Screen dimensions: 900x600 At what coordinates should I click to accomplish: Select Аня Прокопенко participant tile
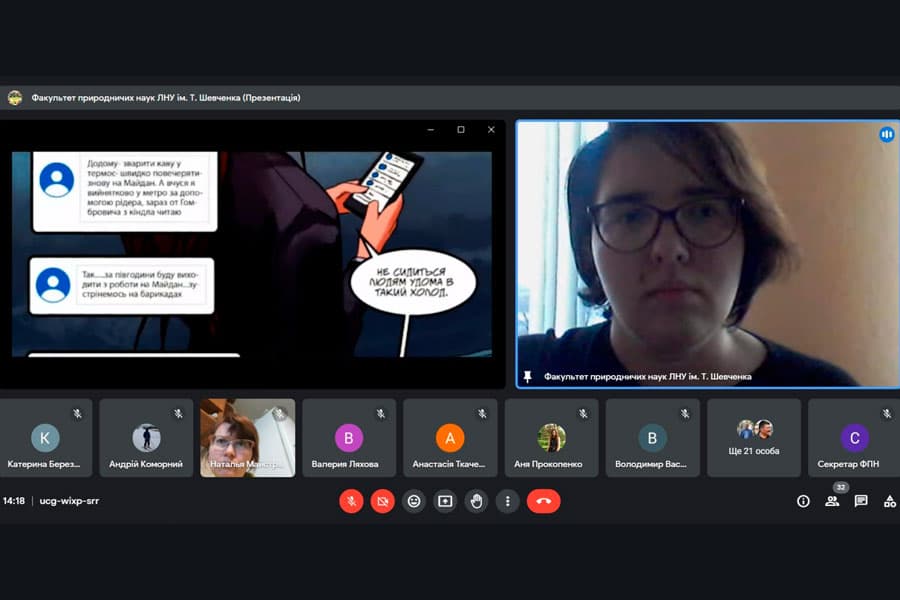[552, 438]
